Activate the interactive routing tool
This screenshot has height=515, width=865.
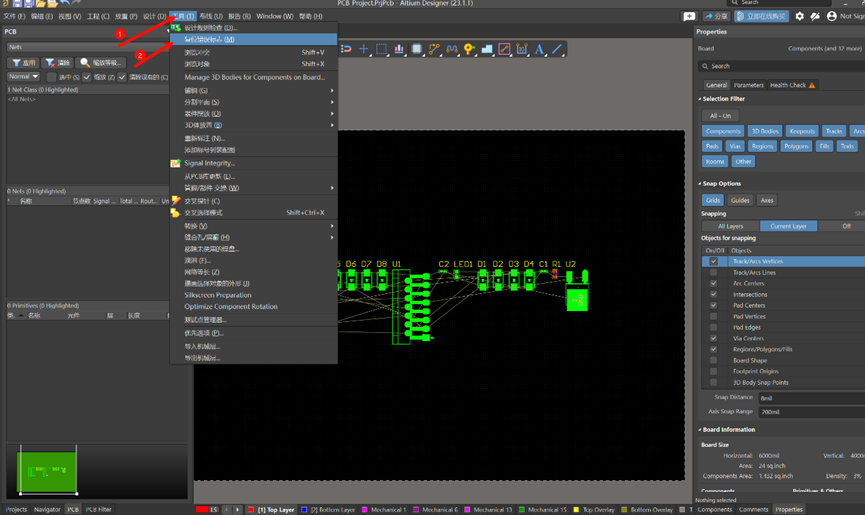[434, 49]
